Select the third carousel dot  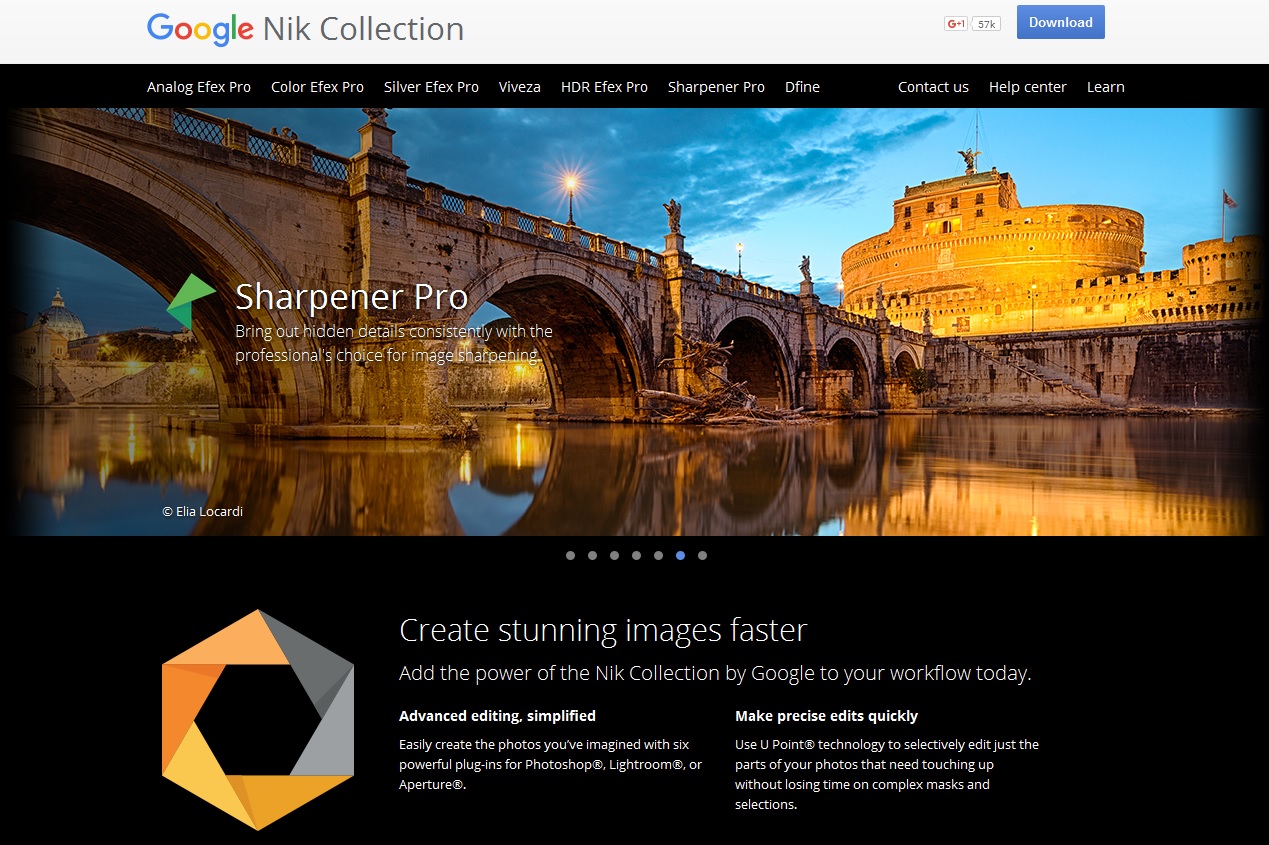[x=614, y=555]
